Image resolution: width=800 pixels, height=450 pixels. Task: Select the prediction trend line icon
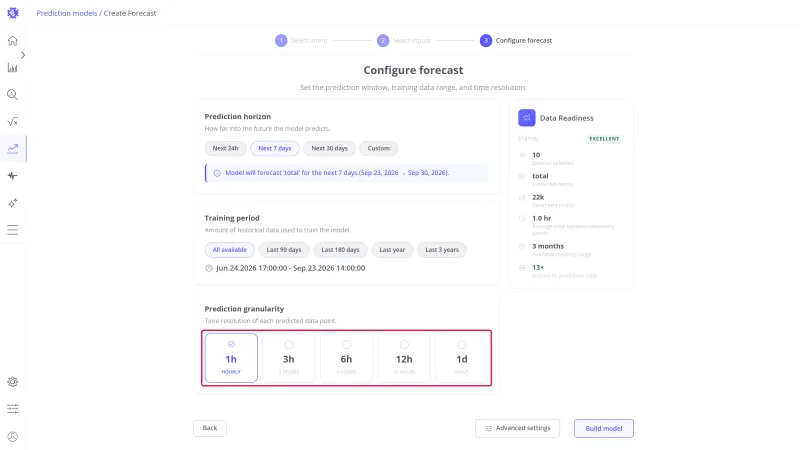[13, 148]
